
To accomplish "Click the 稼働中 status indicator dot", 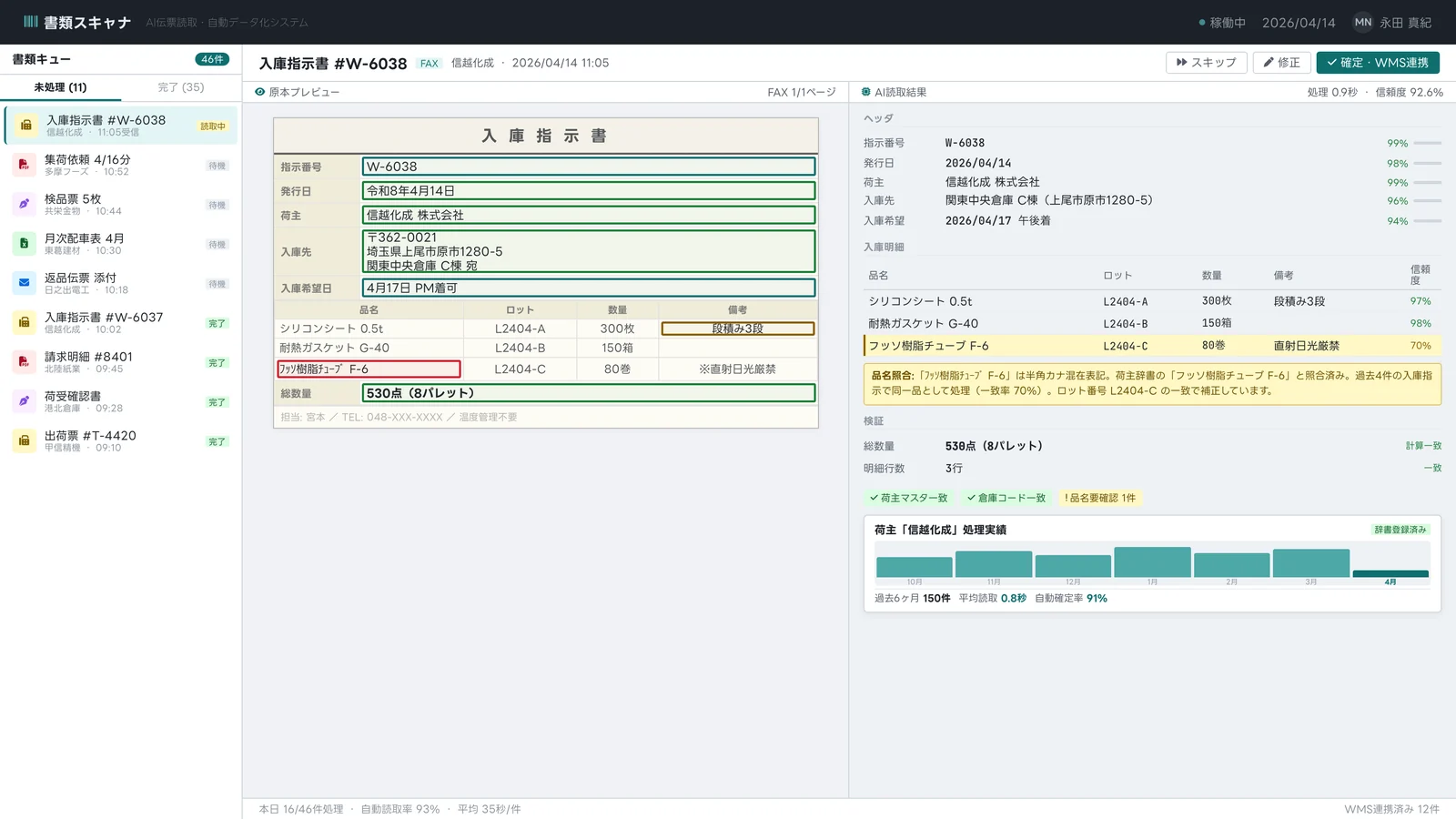I will tap(1202, 23).
